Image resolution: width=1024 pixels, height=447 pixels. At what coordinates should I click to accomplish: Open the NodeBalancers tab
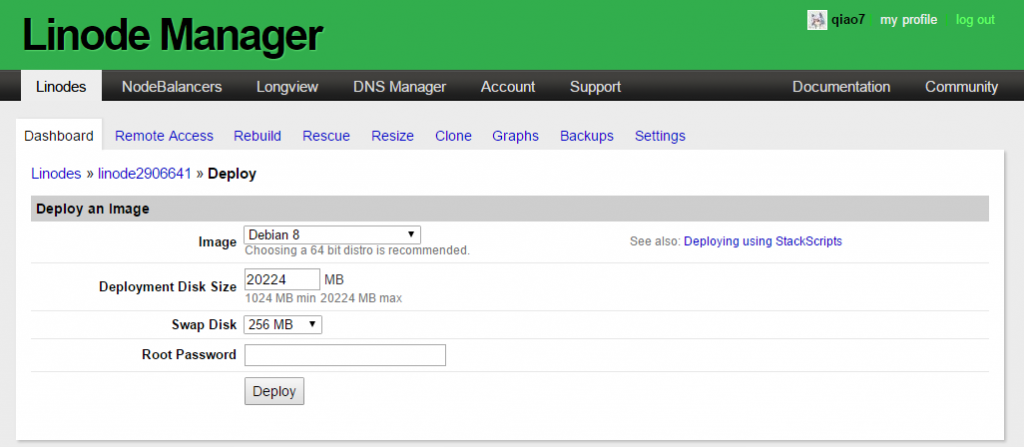pyautogui.click(x=172, y=86)
